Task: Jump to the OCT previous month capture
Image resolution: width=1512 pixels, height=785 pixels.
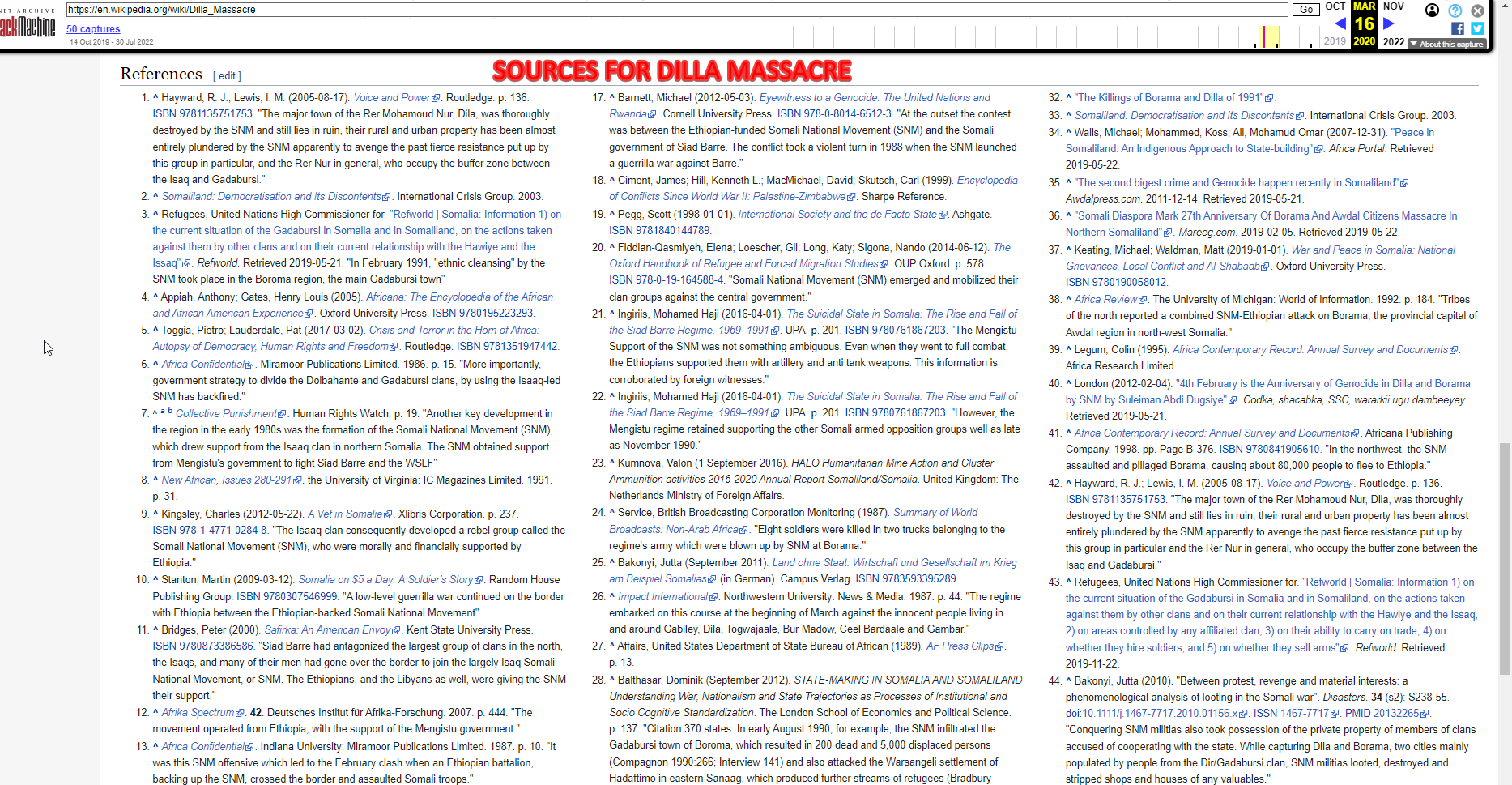Action: point(1335,6)
